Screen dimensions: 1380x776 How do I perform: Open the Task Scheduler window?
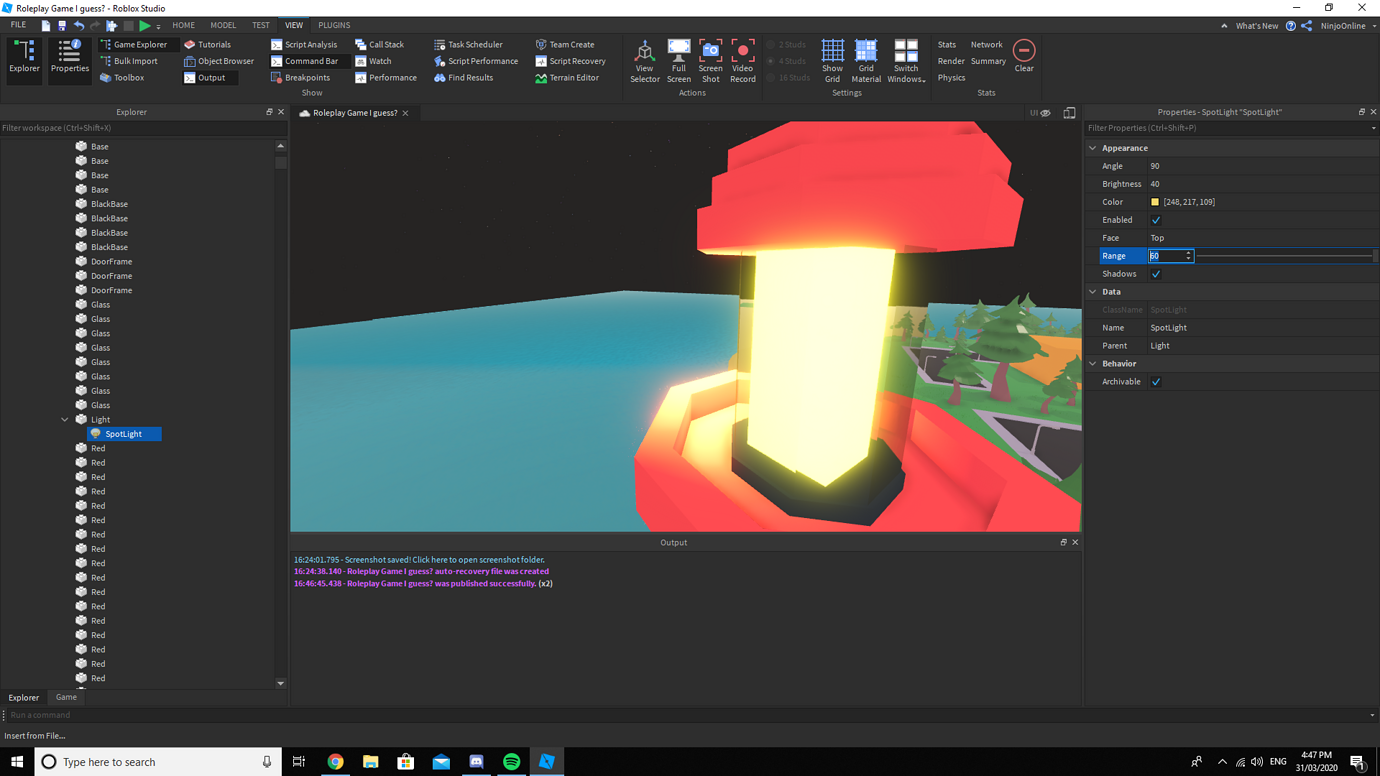468,44
